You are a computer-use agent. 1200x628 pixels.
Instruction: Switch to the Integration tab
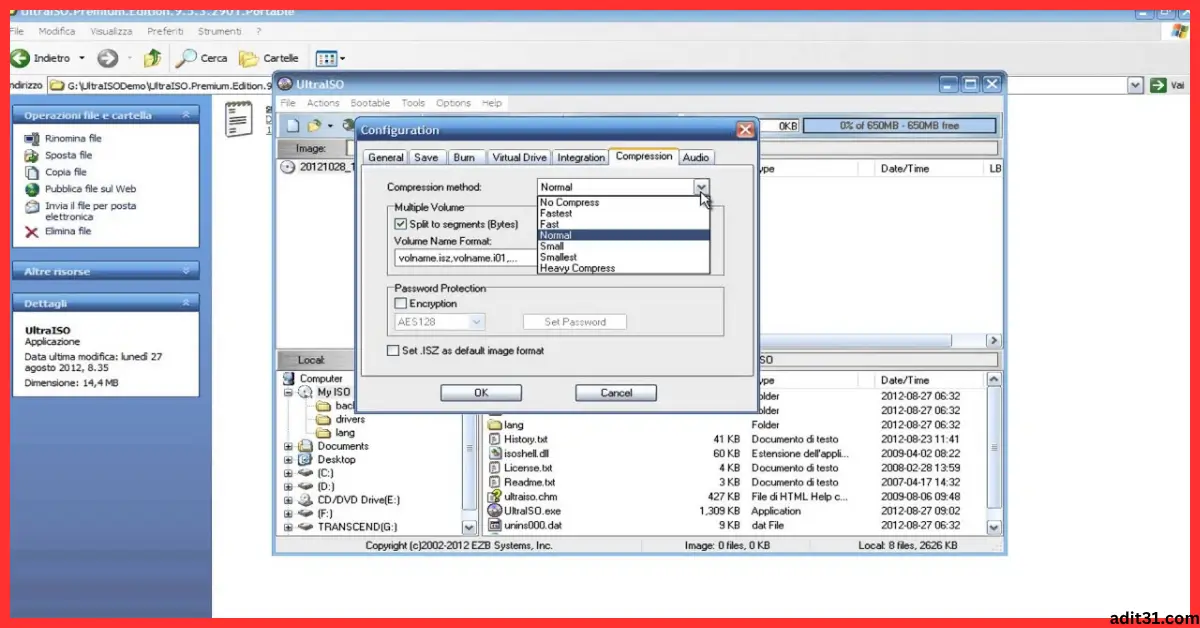(581, 158)
